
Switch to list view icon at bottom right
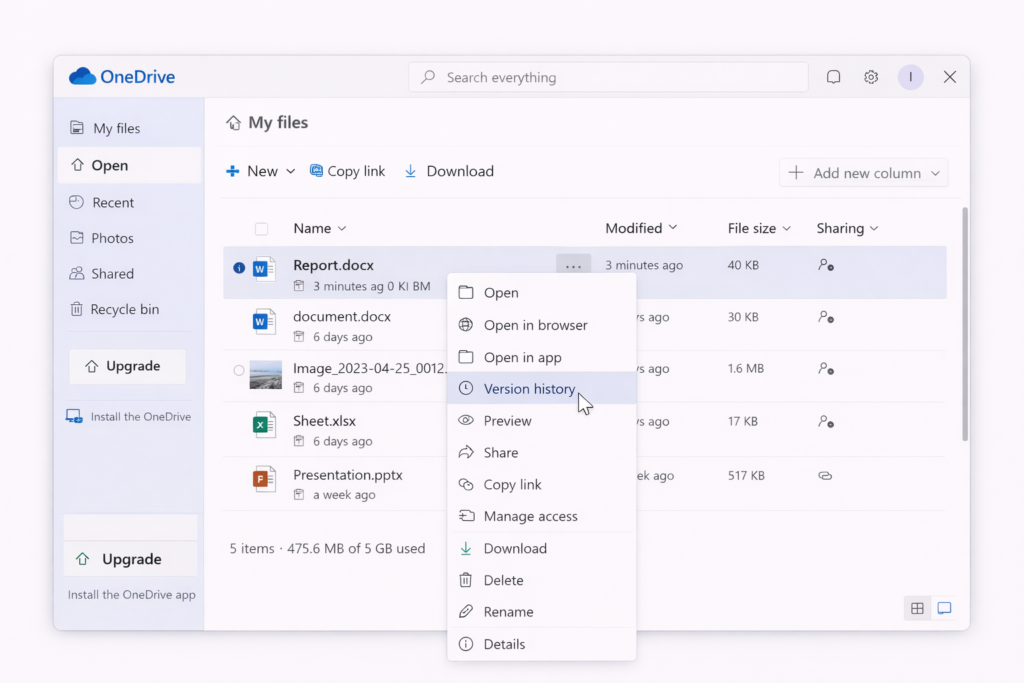(x=944, y=609)
